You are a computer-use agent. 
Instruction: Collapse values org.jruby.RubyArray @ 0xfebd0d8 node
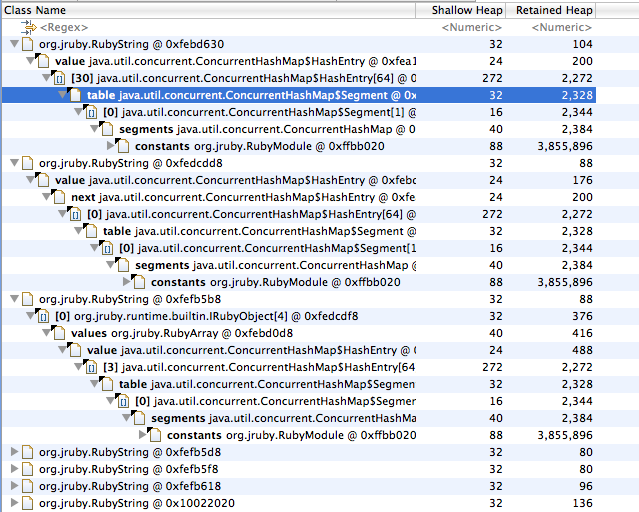tap(46, 333)
